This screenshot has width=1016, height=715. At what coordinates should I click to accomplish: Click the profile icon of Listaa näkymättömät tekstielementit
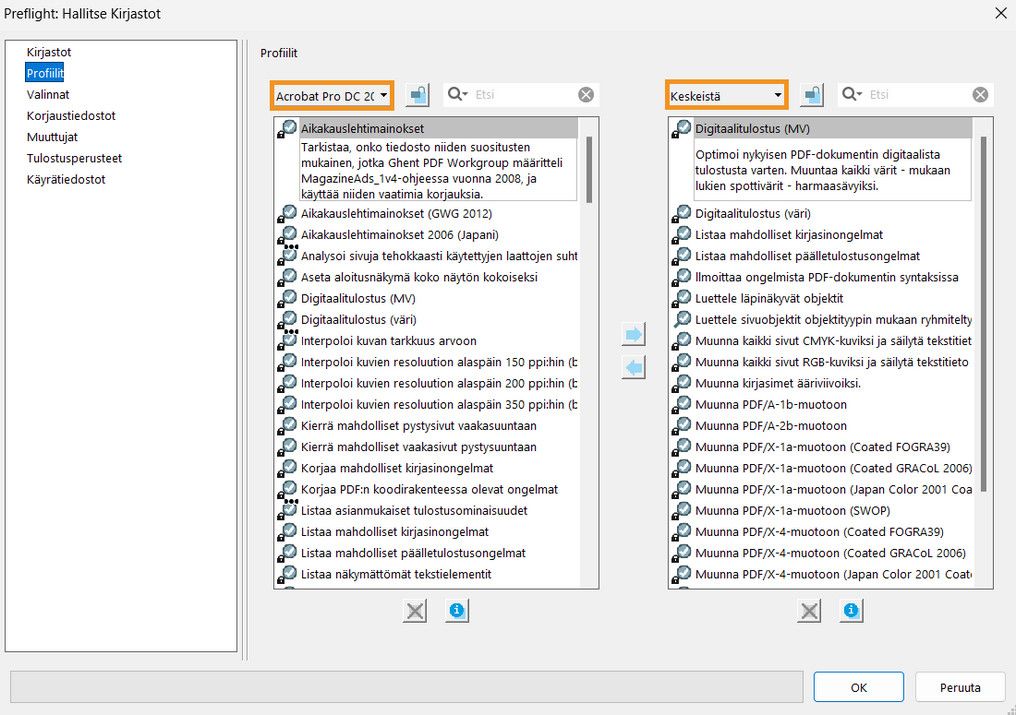pyautogui.click(x=287, y=574)
